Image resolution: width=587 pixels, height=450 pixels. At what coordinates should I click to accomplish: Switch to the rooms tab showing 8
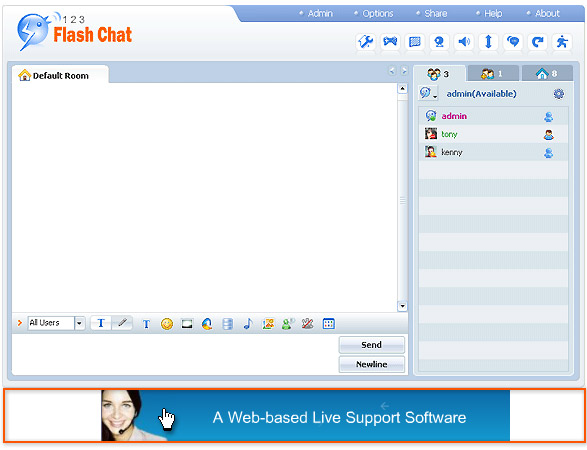pyautogui.click(x=547, y=73)
